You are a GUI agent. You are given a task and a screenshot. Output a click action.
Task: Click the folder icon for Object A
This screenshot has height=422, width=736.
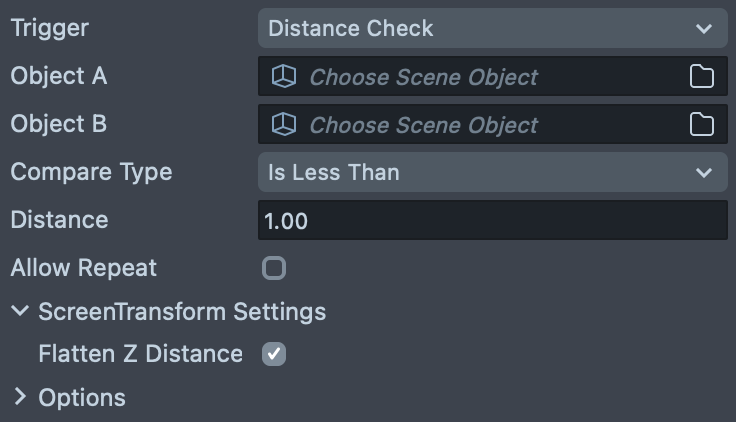[702, 77]
